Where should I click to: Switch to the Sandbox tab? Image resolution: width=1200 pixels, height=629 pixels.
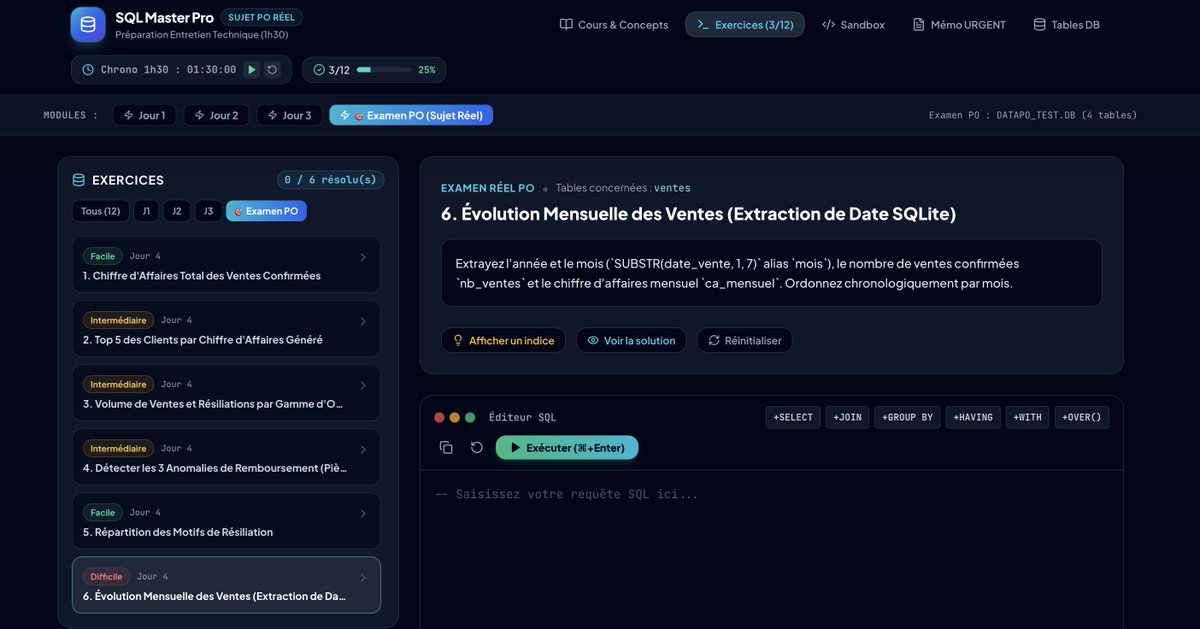point(853,24)
